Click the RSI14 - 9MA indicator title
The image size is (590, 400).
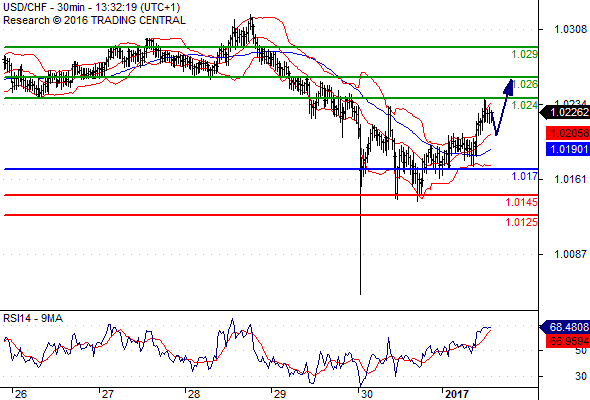(x=33, y=318)
